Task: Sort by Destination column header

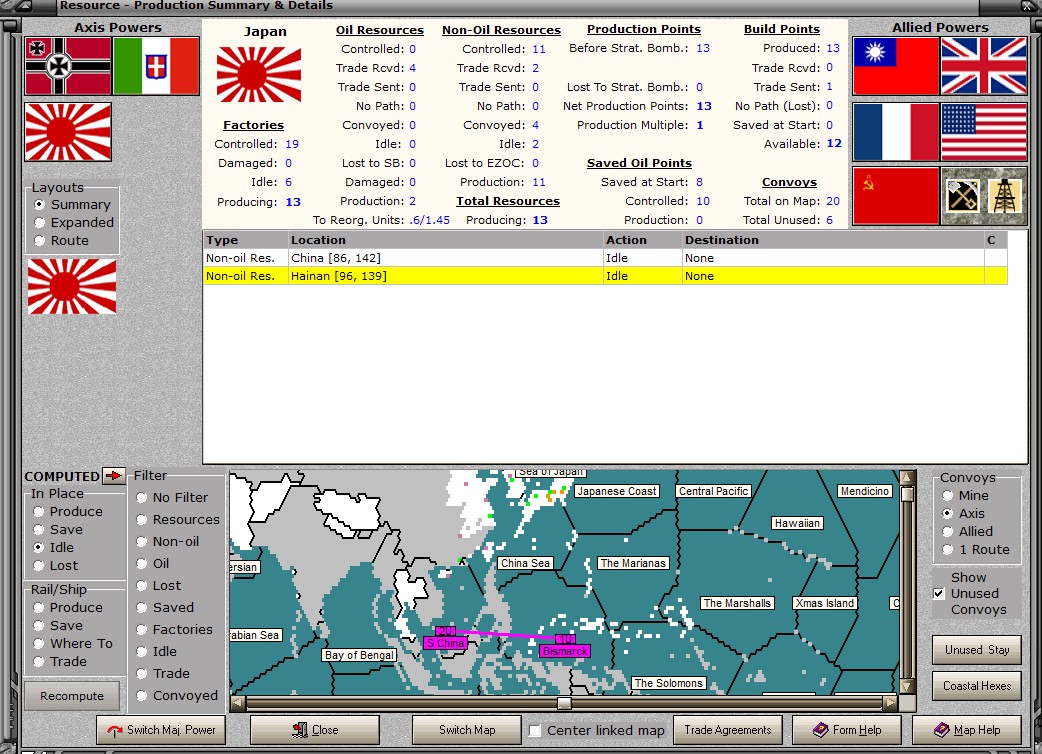Action: click(x=833, y=240)
